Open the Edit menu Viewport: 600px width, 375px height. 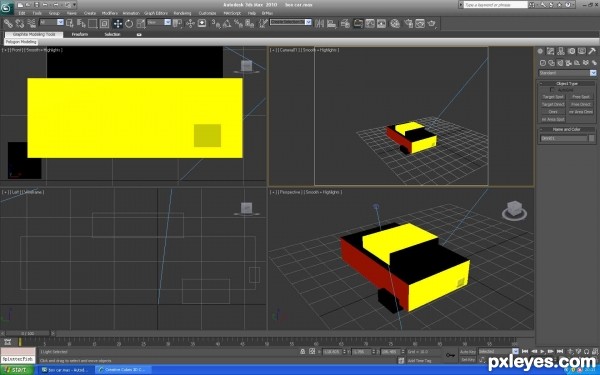tap(22, 13)
